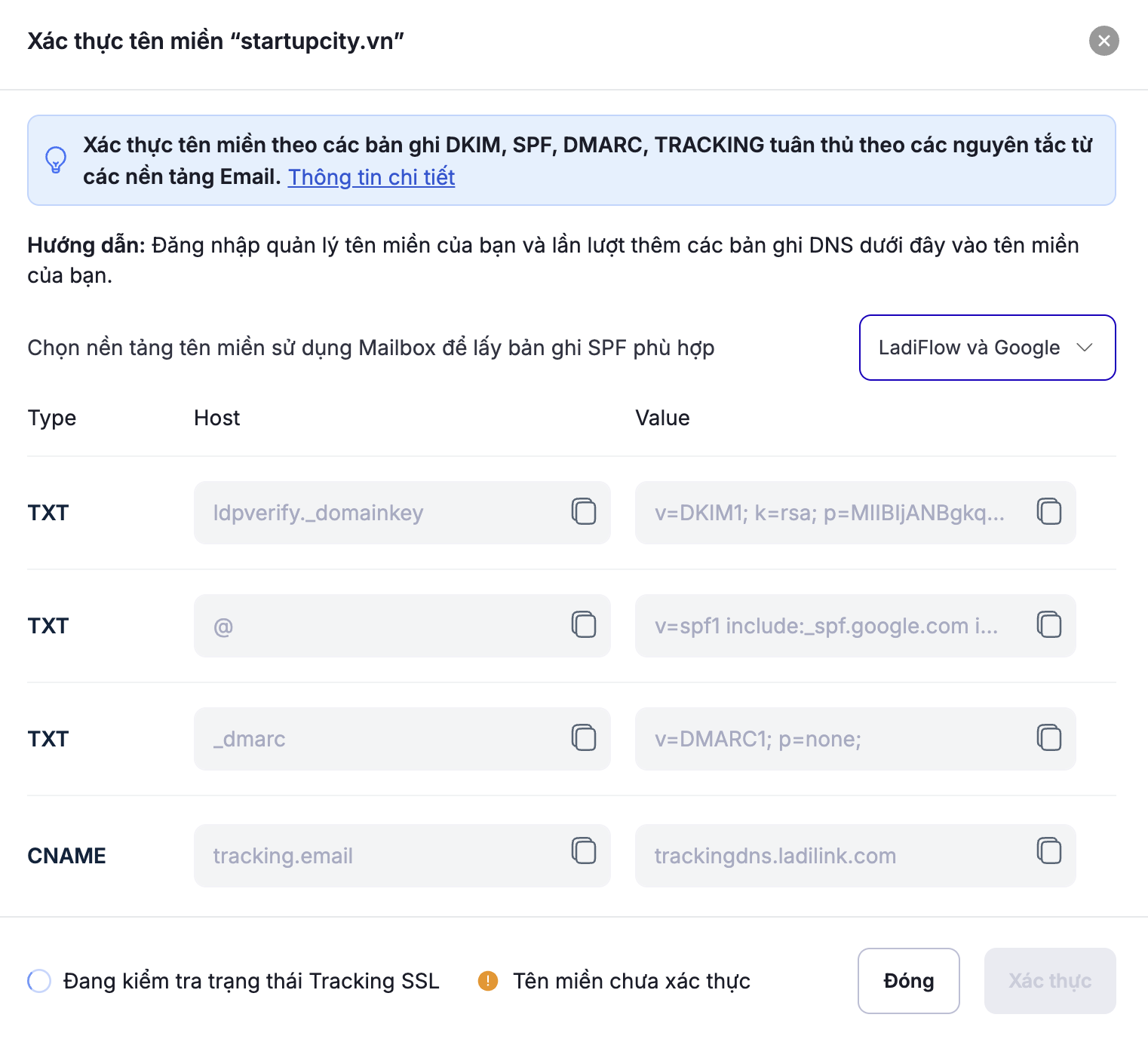Open the "Thông tin chi tiết" link
The width and height of the screenshot is (1148, 1039).
371,177
